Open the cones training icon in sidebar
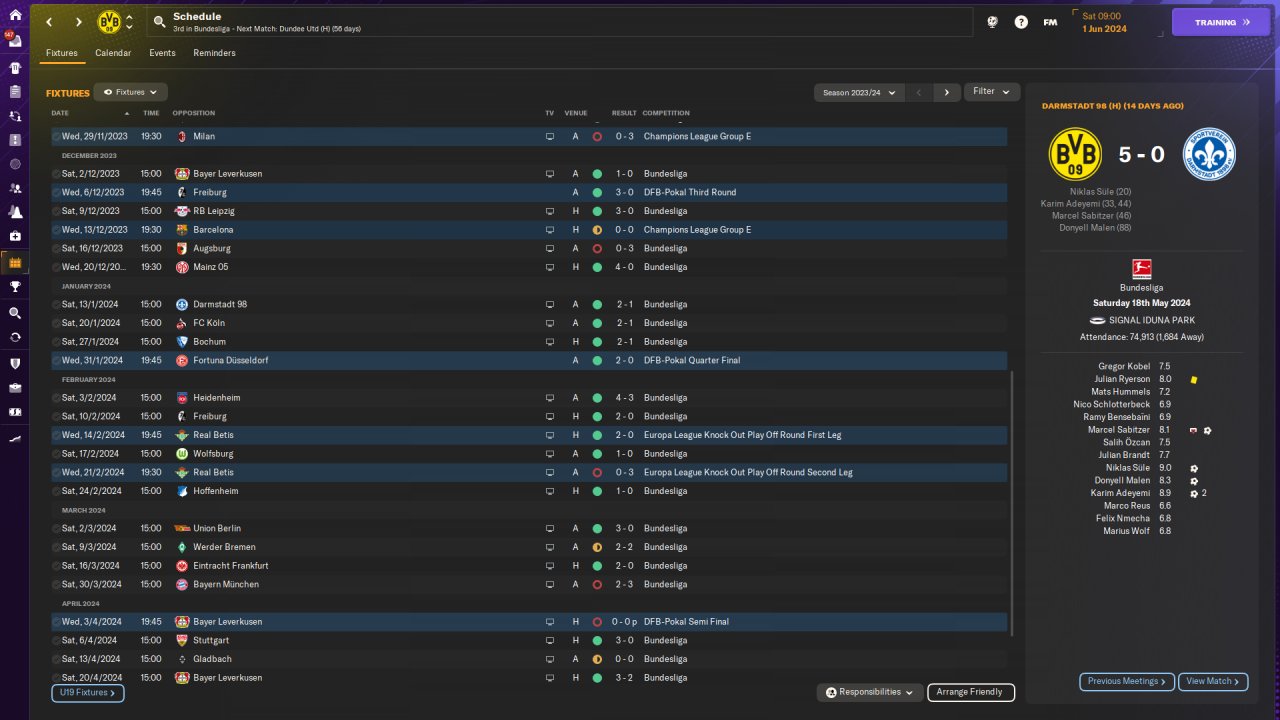Screen dimensions: 1280x720 (15, 212)
